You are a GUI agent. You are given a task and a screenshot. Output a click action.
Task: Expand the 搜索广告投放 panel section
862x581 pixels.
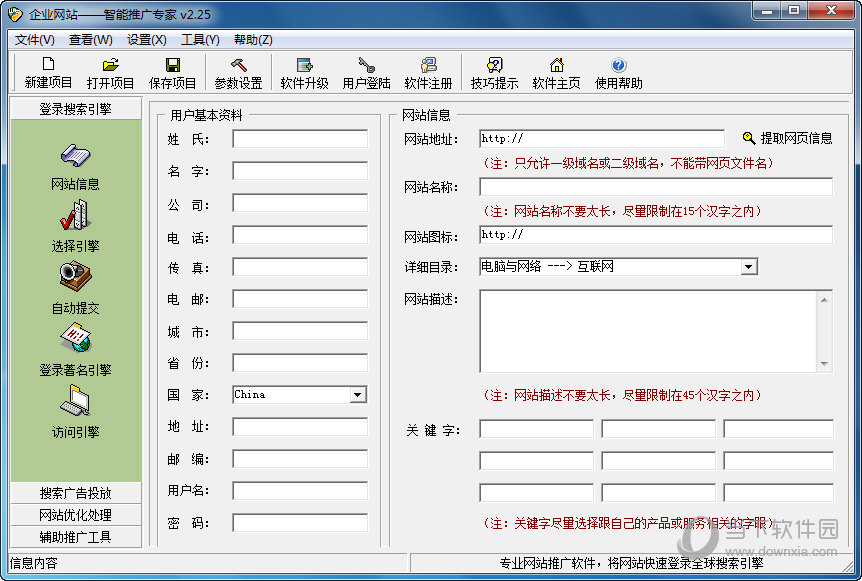click(x=76, y=493)
